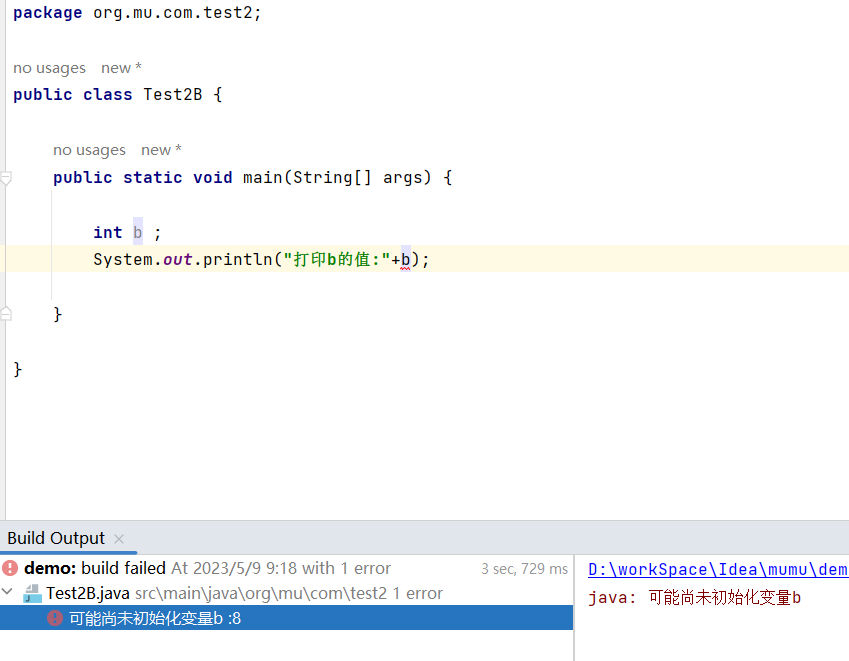Select the Test2B.java row in build tree
Screen dimensions: 849x661
coord(88,593)
